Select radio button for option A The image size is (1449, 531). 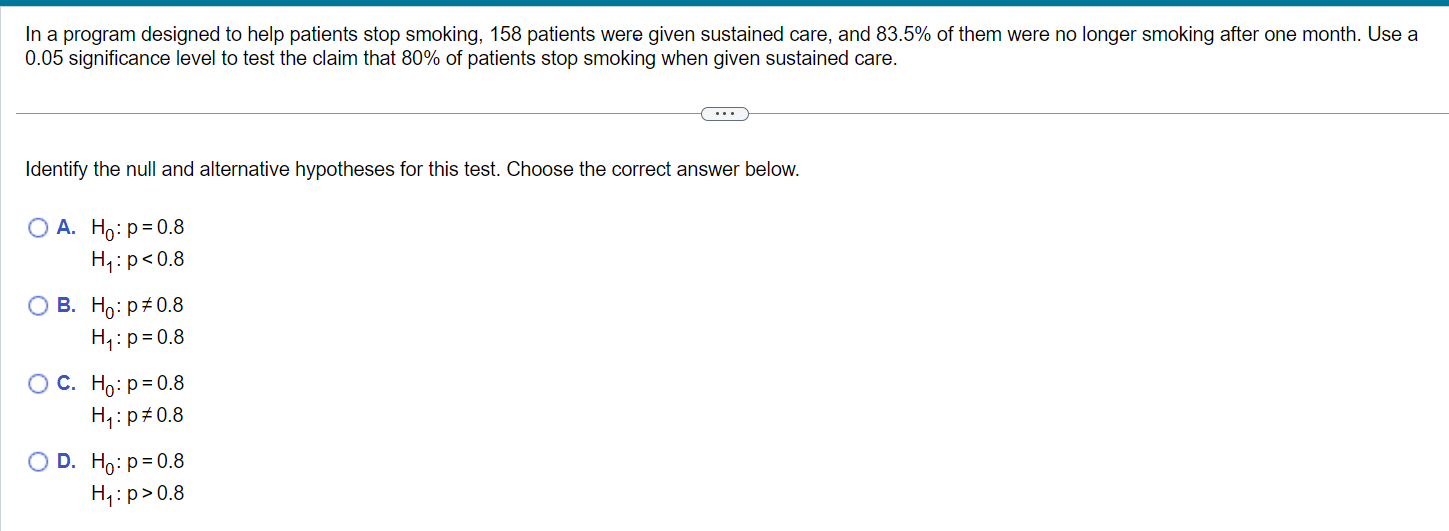click(38, 228)
